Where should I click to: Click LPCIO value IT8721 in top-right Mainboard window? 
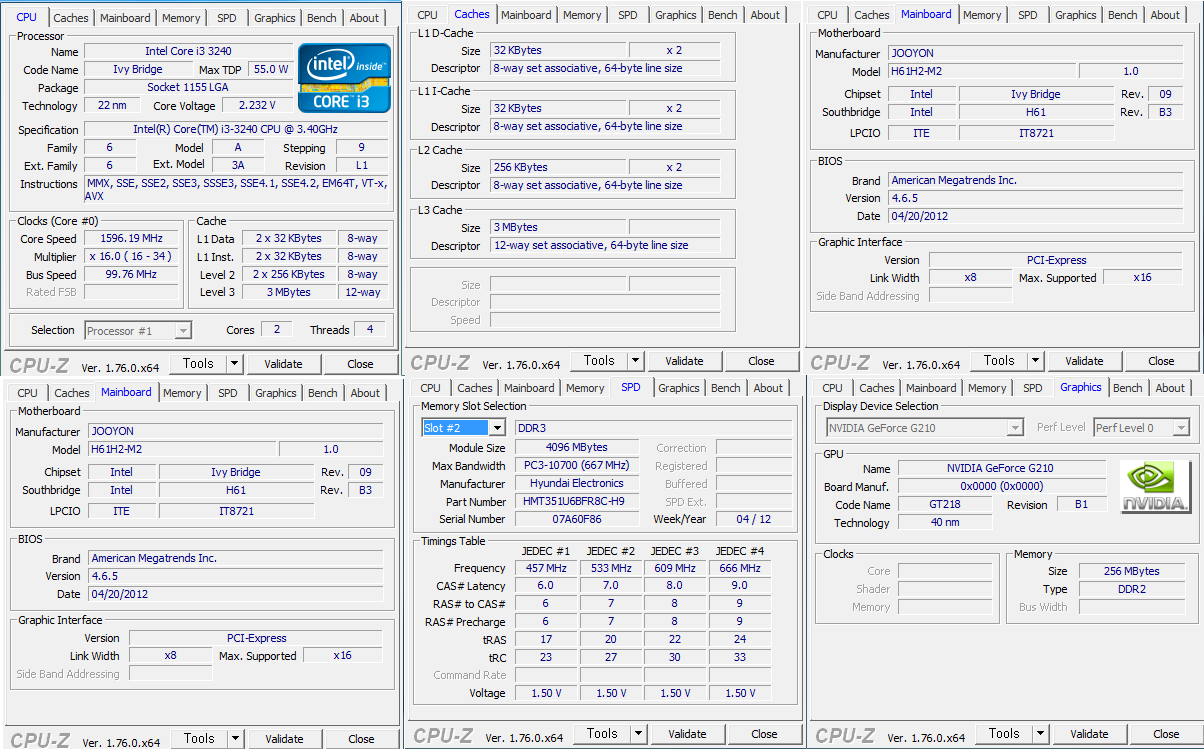click(x=1035, y=132)
